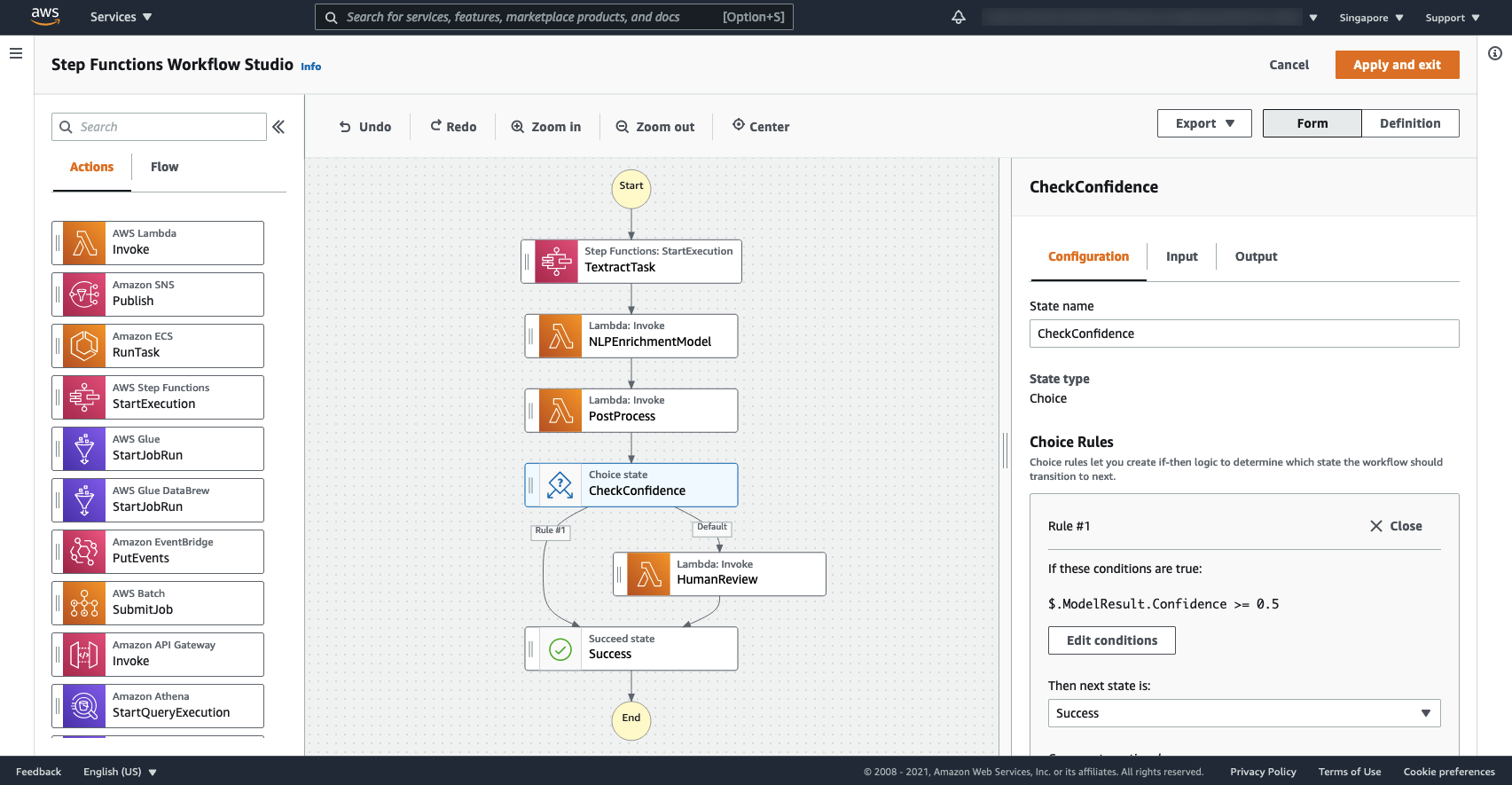This screenshot has height=785, width=1512.
Task: Click the AWS Glue StartJobRun icon
Action: point(84,449)
